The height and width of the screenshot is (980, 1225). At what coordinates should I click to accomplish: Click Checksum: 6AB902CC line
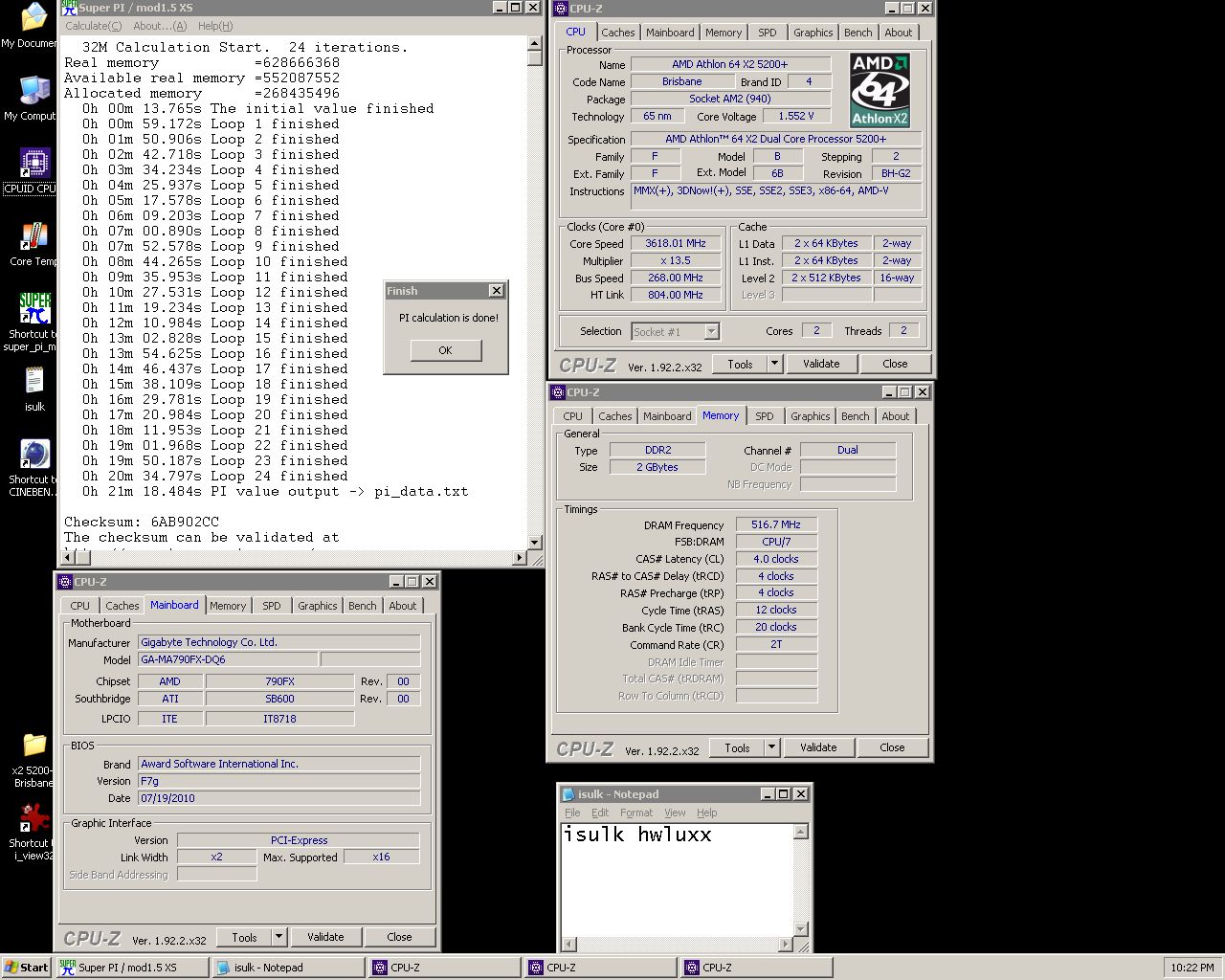pyautogui.click(x=142, y=522)
